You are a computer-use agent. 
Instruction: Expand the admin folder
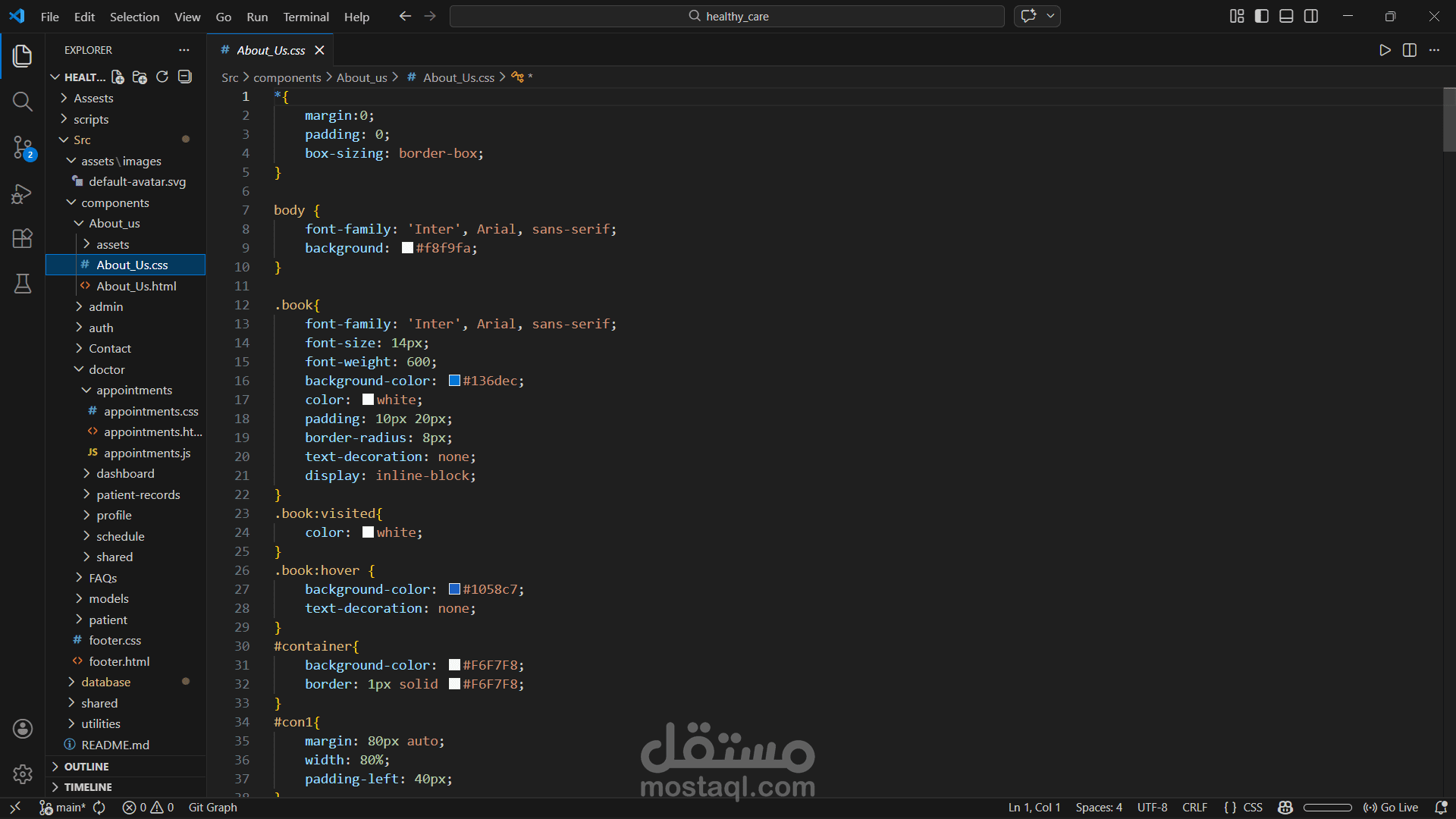pos(105,306)
